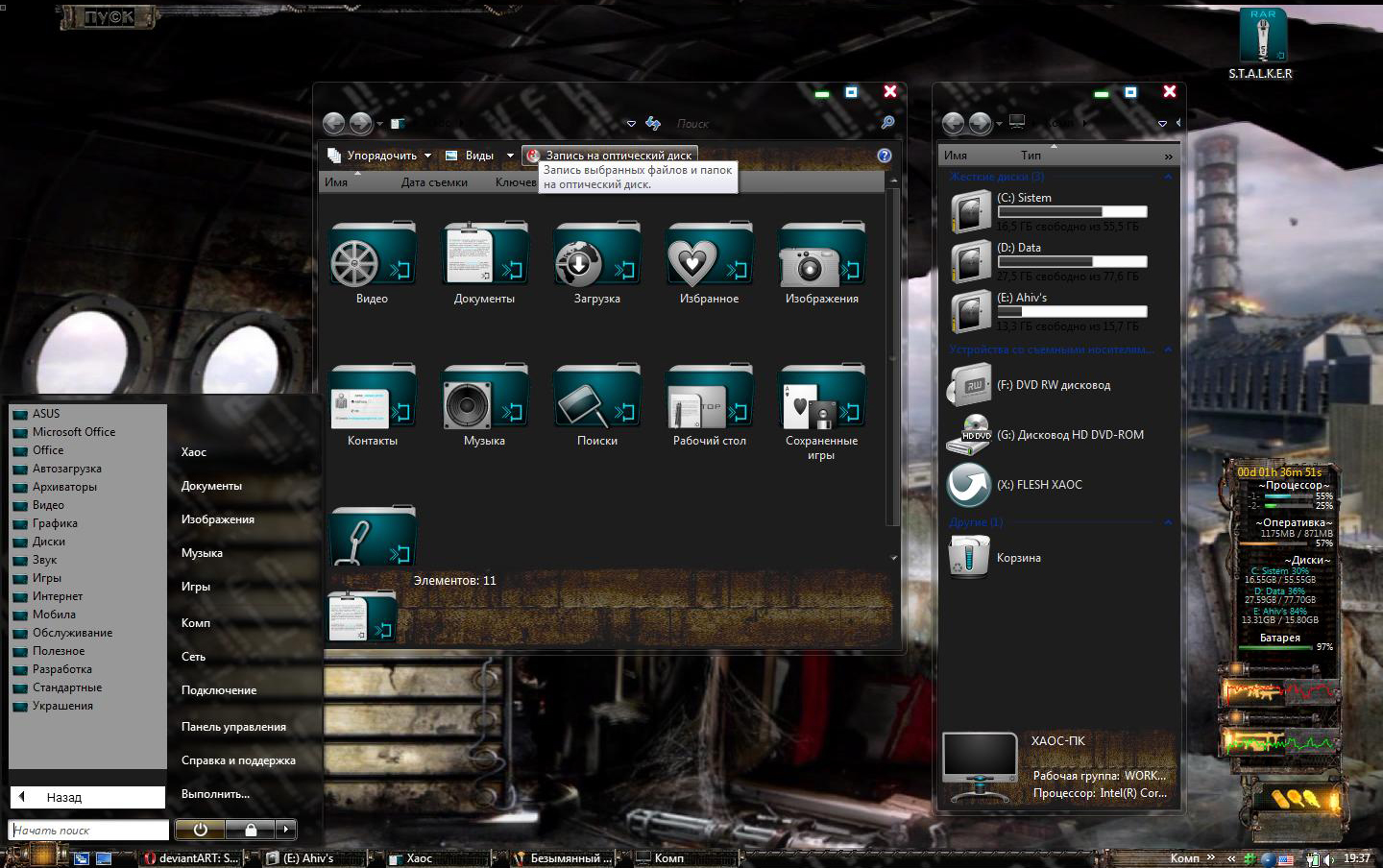This screenshot has width=1383, height=868.
Task: Sort by the Тип column in Комп
Action: pos(1031,156)
